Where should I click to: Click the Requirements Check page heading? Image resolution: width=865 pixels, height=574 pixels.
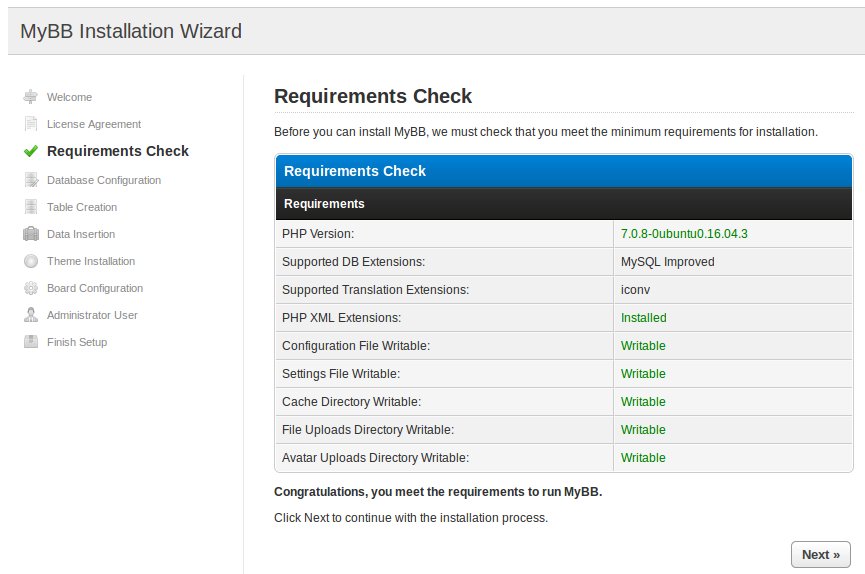click(373, 96)
